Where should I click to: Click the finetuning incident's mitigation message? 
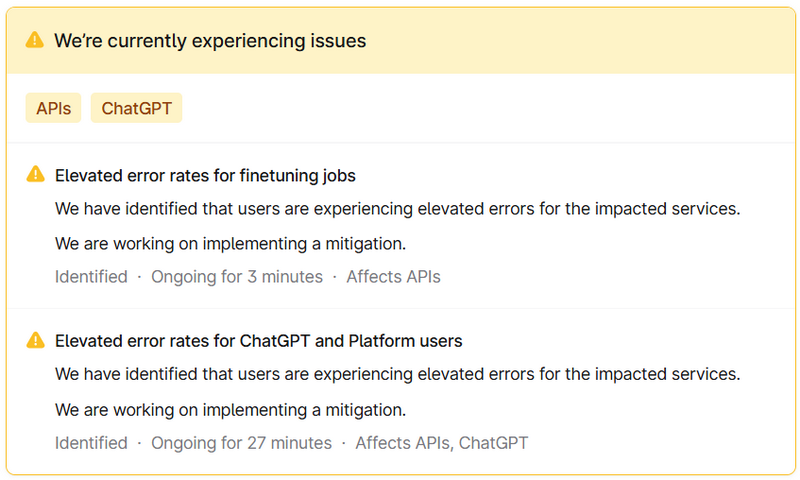click(230, 243)
